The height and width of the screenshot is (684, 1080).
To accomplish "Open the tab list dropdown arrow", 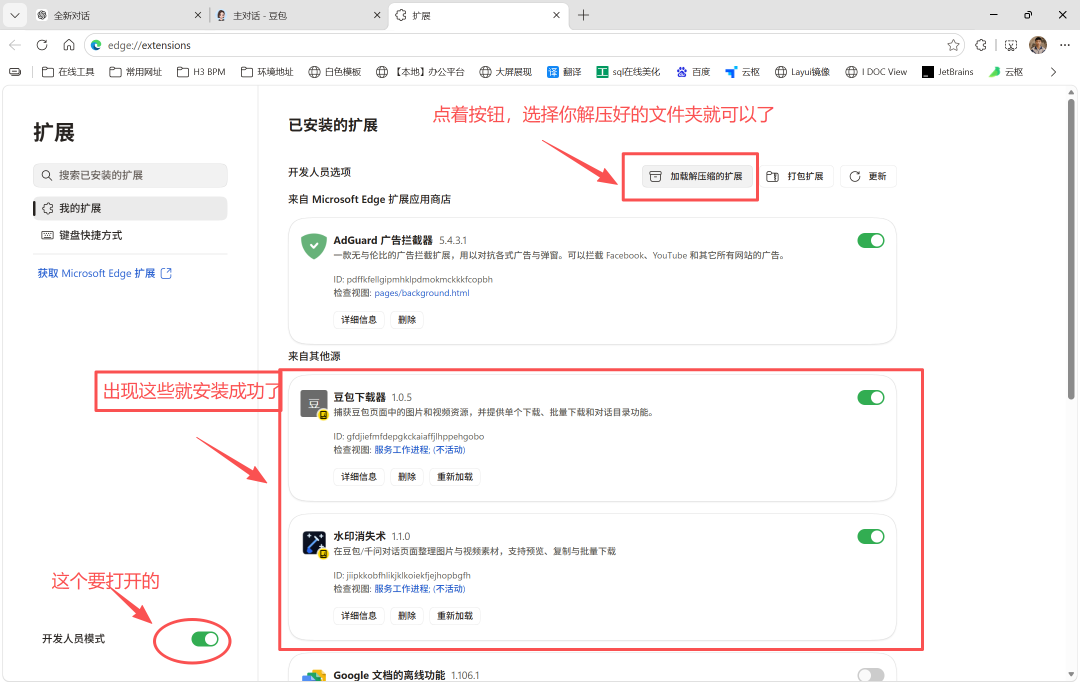I will [14, 15].
